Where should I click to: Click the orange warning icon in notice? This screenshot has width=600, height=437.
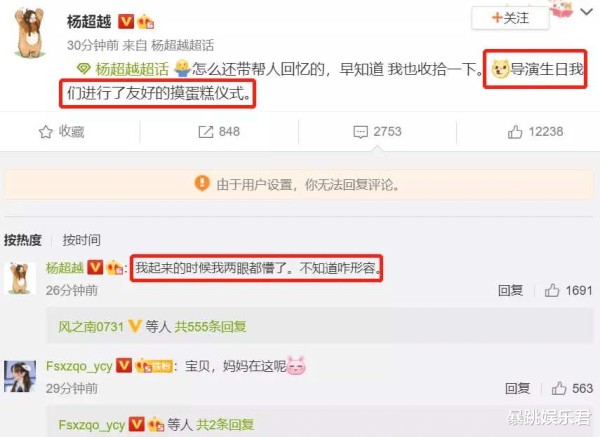pos(202,183)
